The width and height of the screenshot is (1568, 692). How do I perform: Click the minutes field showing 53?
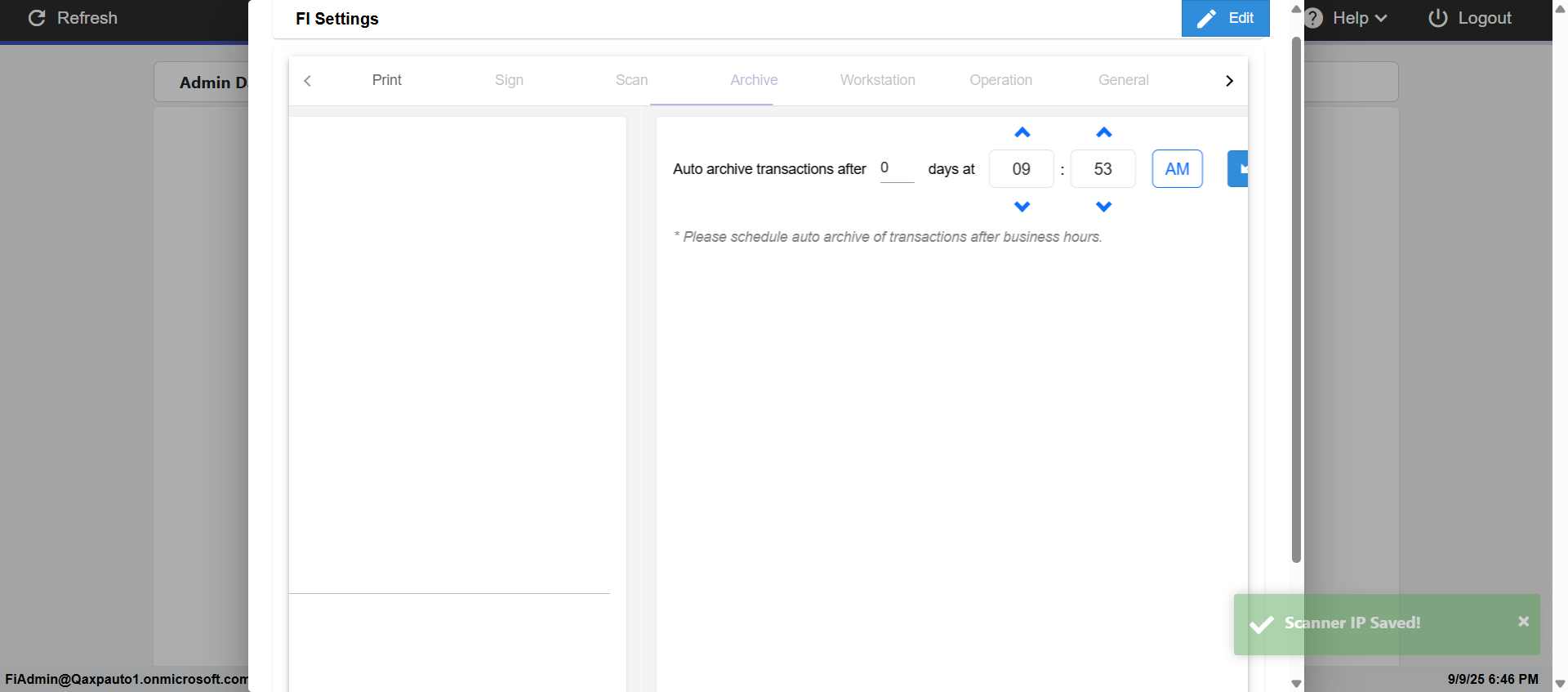click(x=1103, y=169)
